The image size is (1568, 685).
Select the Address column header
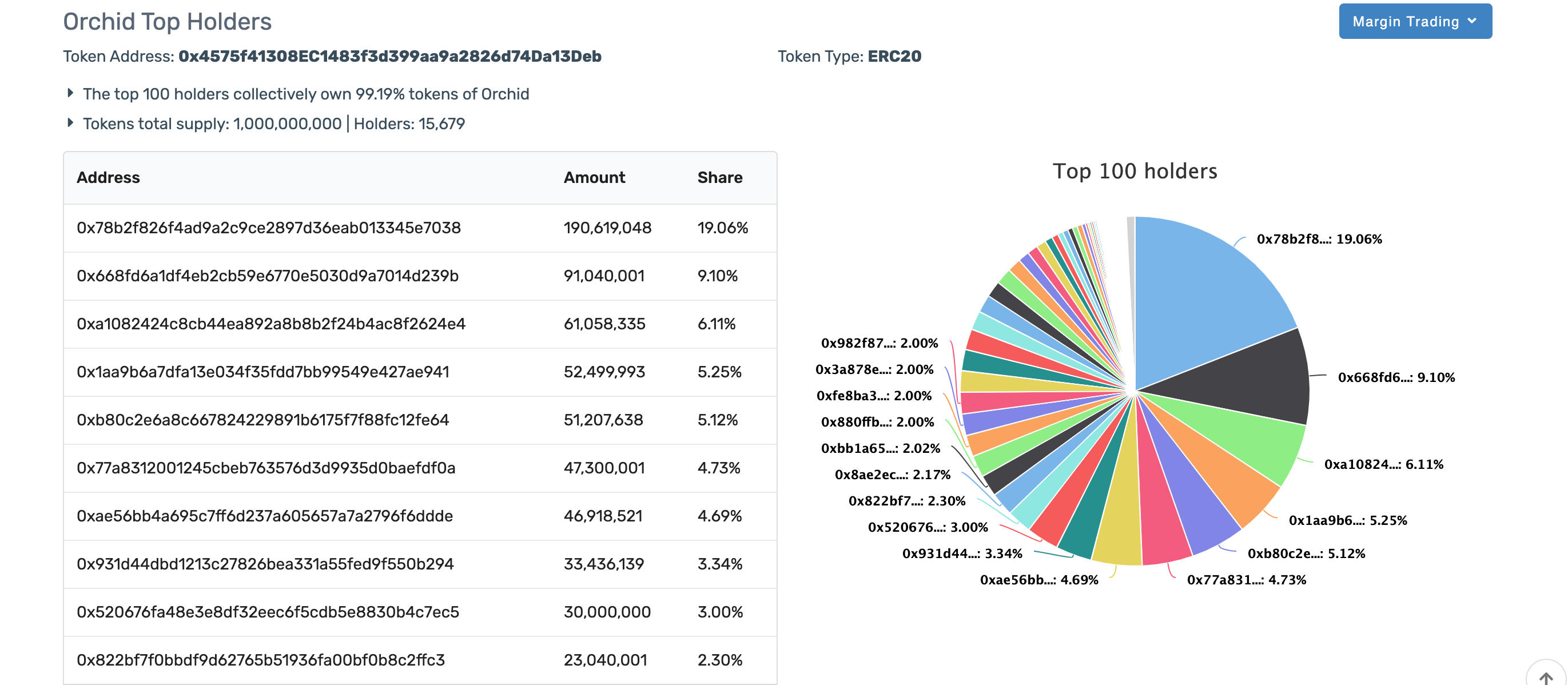pyautogui.click(x=108, y=178)
